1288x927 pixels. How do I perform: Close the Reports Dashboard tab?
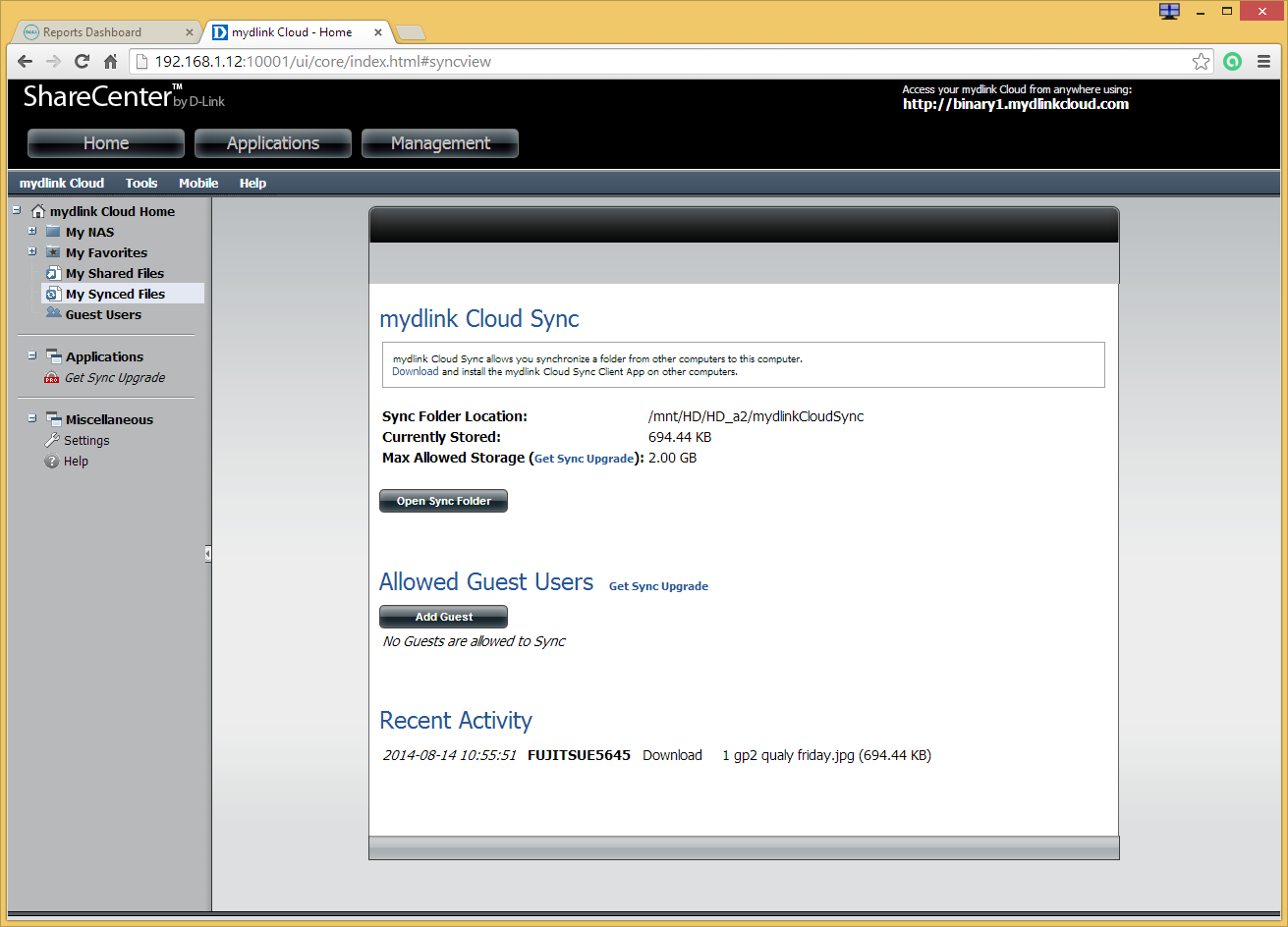190,32
